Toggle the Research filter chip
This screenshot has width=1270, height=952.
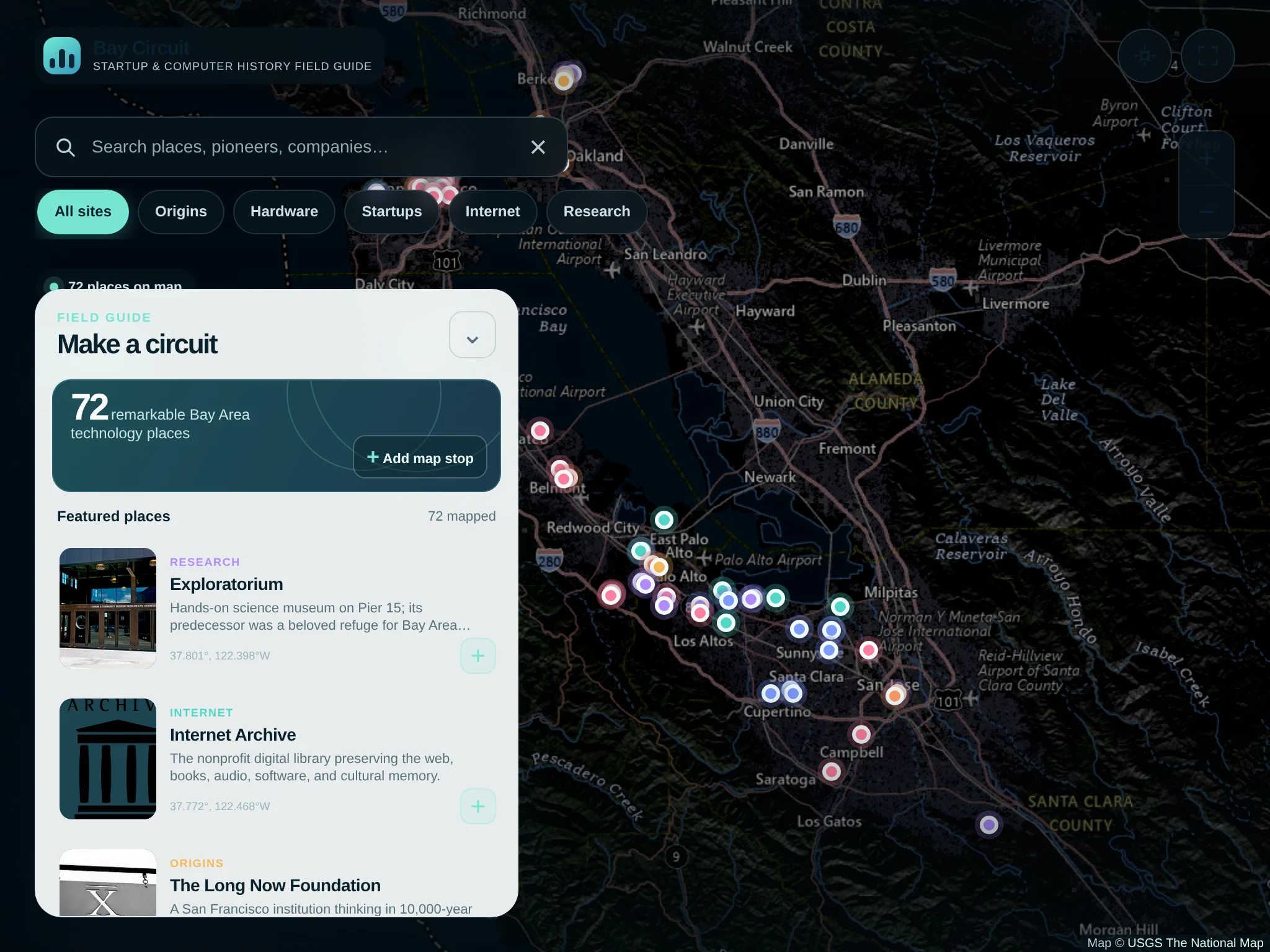(x=597, y=212)
